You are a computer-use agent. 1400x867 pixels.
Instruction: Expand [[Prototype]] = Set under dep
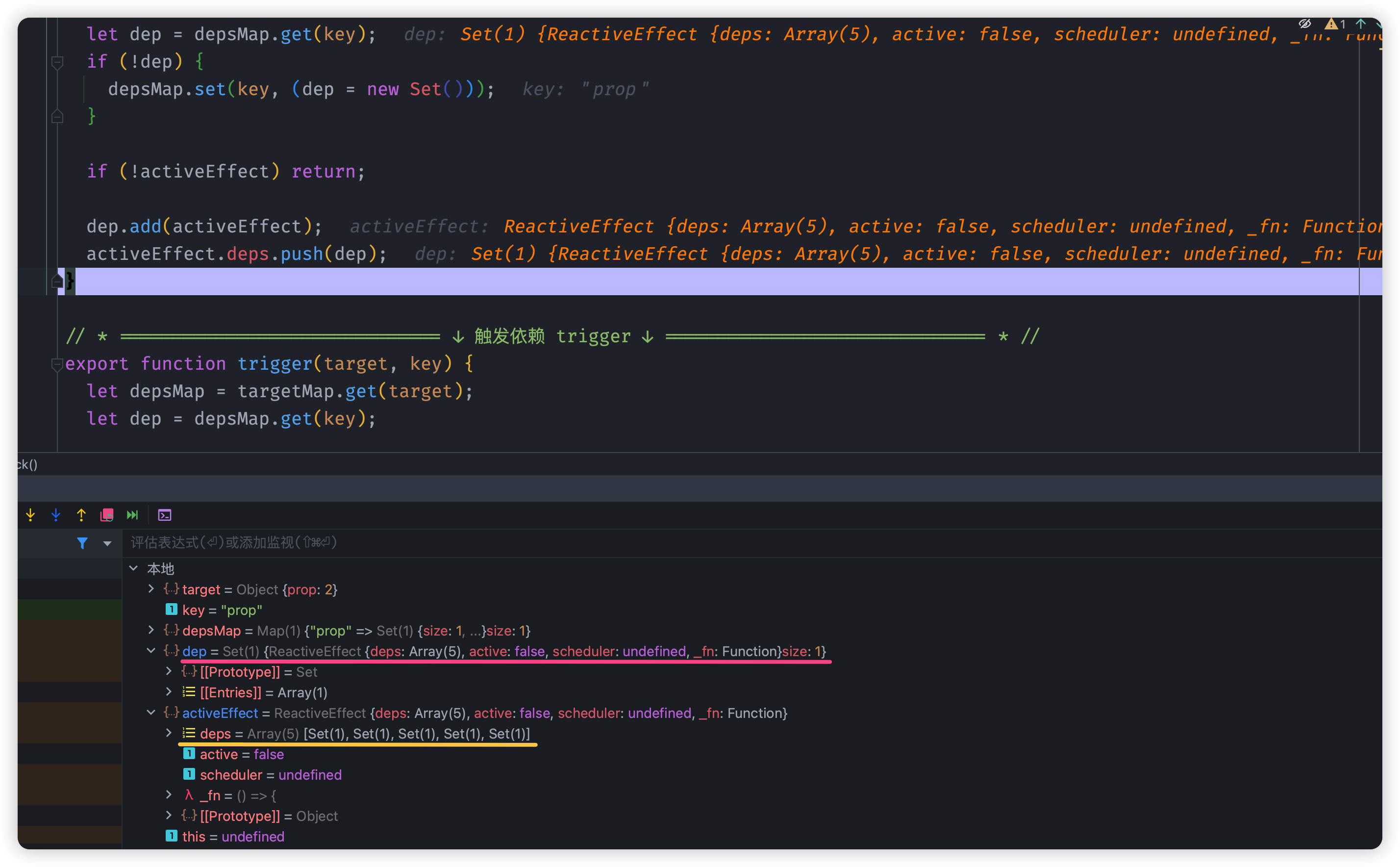pyautogui.click(x=169, y=671)
